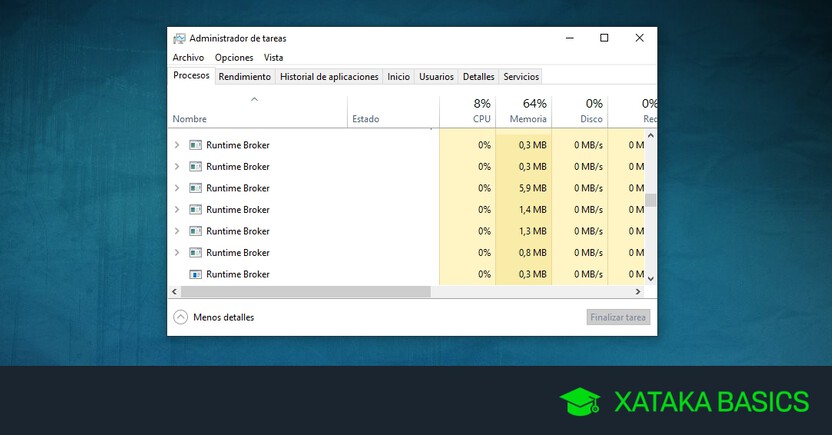Screen dimensions: 832x435
Task: Click the Runtime Broker icon showing 1,4 MB
Action: click(x=196, y=210)
